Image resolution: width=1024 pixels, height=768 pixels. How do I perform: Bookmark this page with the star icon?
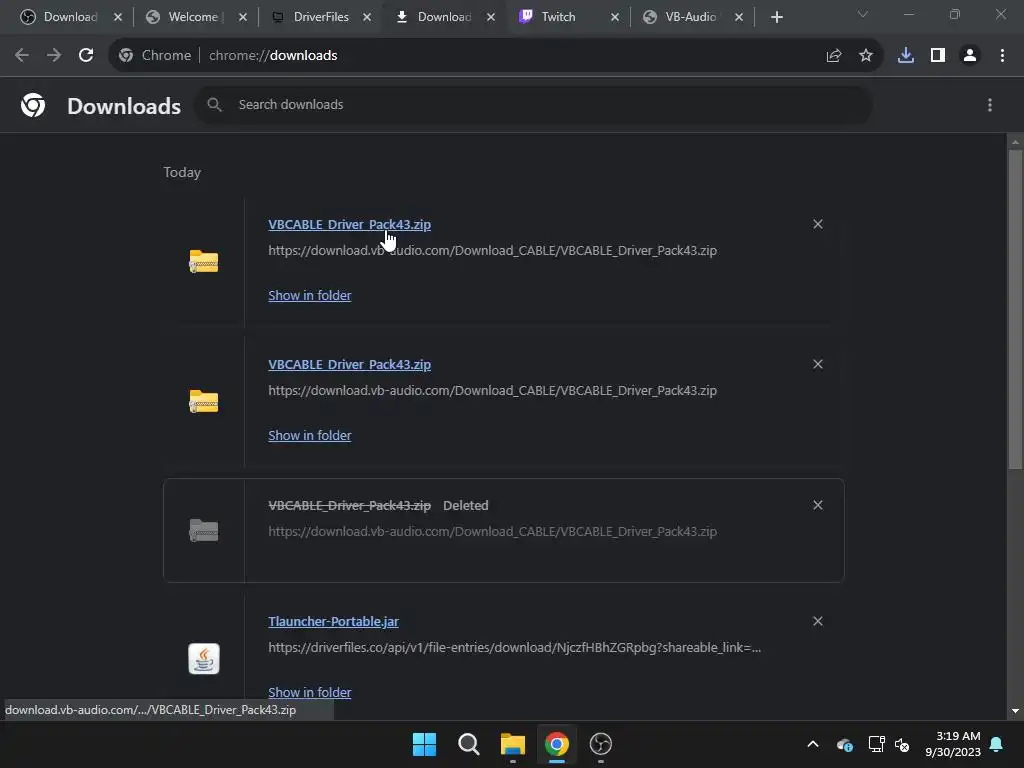pyautogui.click(x=866, y=56)
